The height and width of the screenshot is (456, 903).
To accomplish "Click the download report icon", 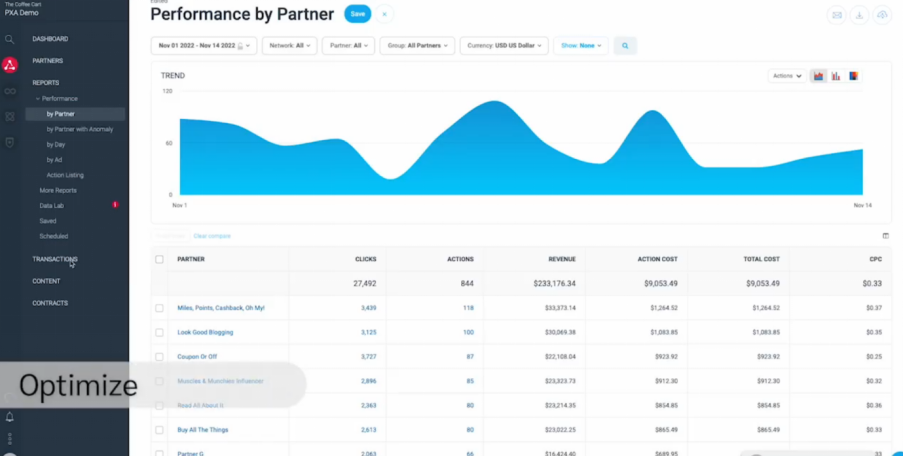I will pos(859,15).
